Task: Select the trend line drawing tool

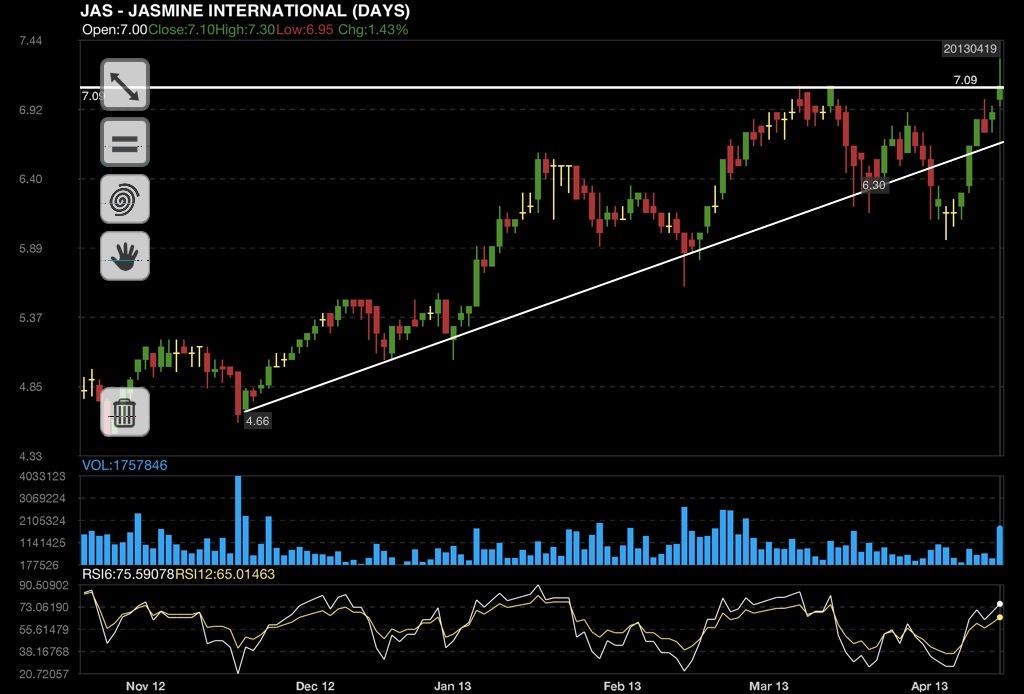Action: tap(125, 85)
